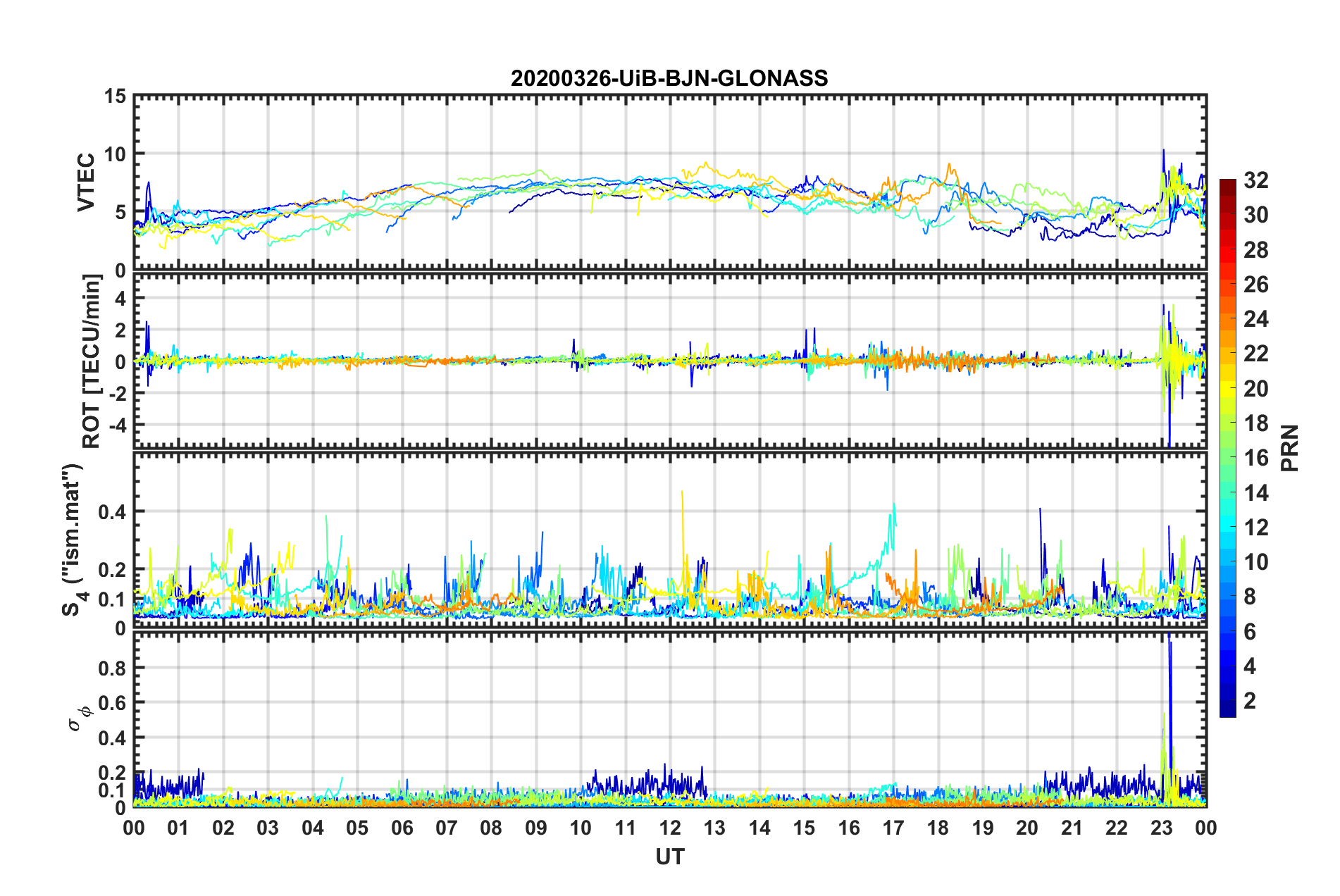Click sigma phi tick label 0.8
Image resolution: width=1340 pixels, height=896 pixels.
(x=112, y=668)
